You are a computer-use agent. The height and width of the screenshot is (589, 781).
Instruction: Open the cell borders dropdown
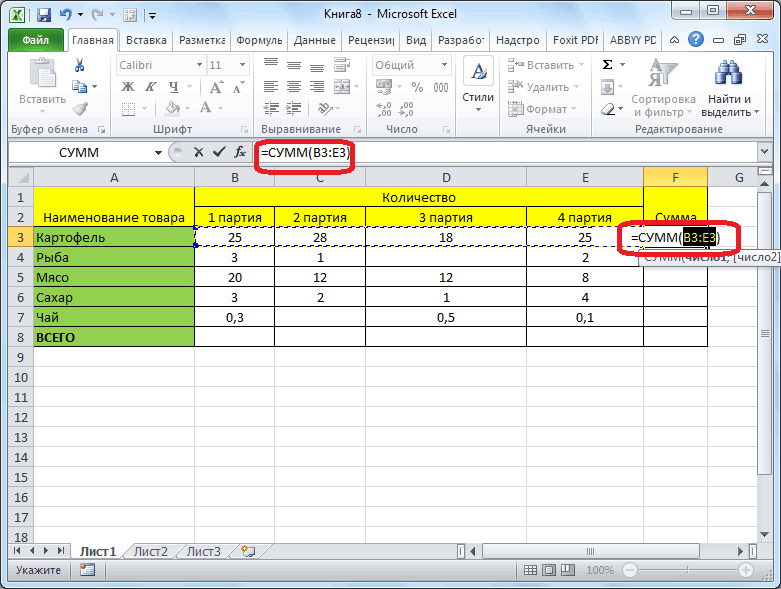[x=144, y=108]
